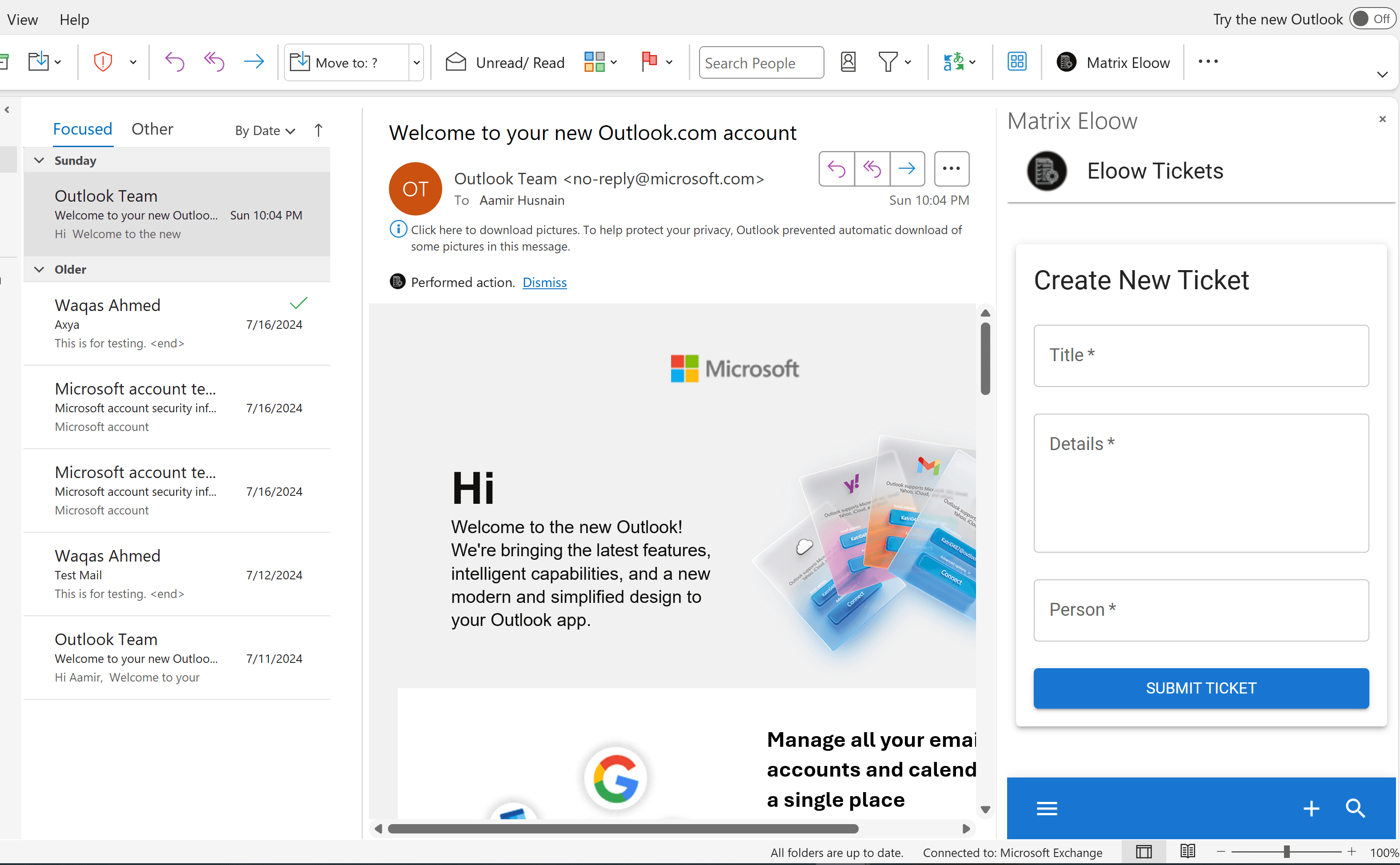1400x865 pixels.
Task: Click Reply in the message header
Action: coord(836,168)
